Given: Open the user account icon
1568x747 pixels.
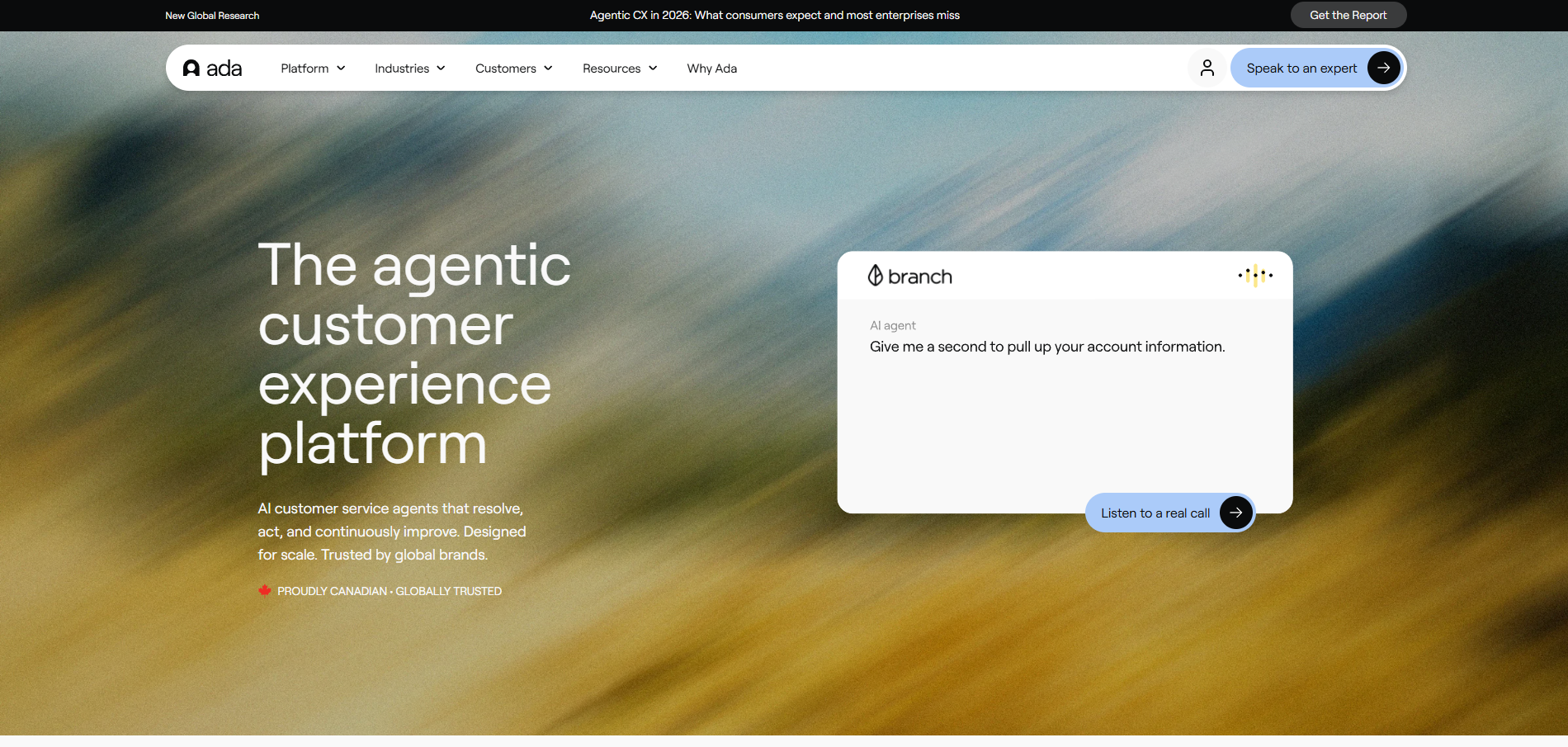Looking at the screenshot, I should [x=1207, y=68].
